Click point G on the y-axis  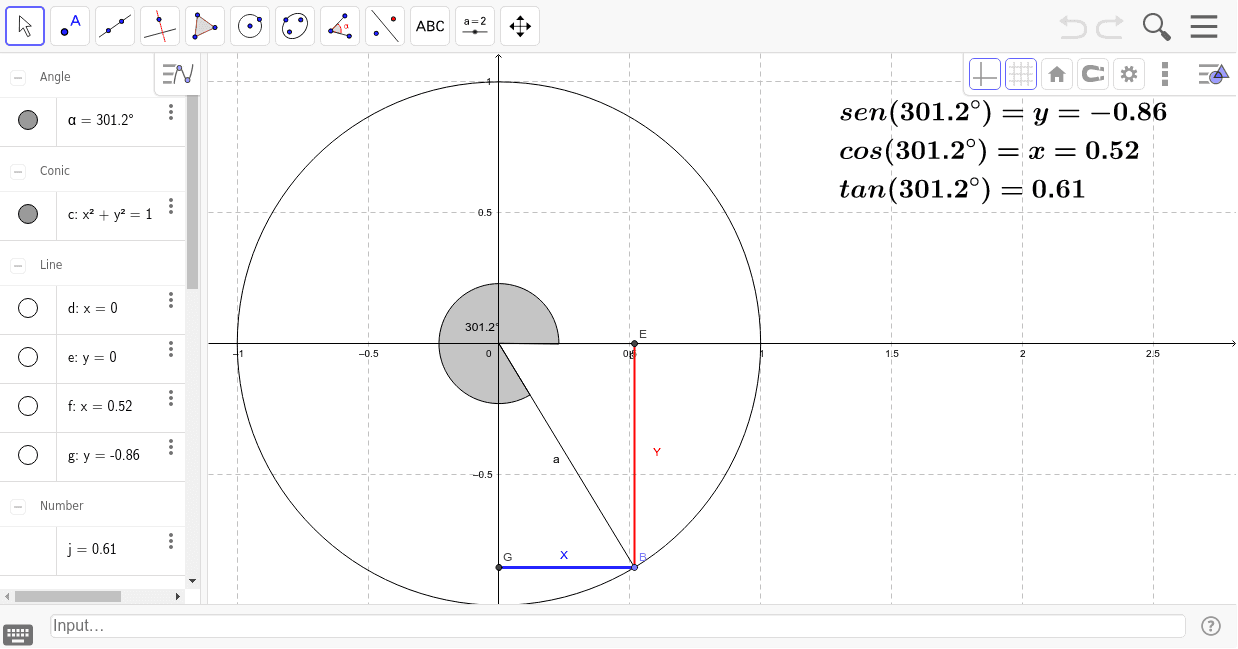click(499, 567)
